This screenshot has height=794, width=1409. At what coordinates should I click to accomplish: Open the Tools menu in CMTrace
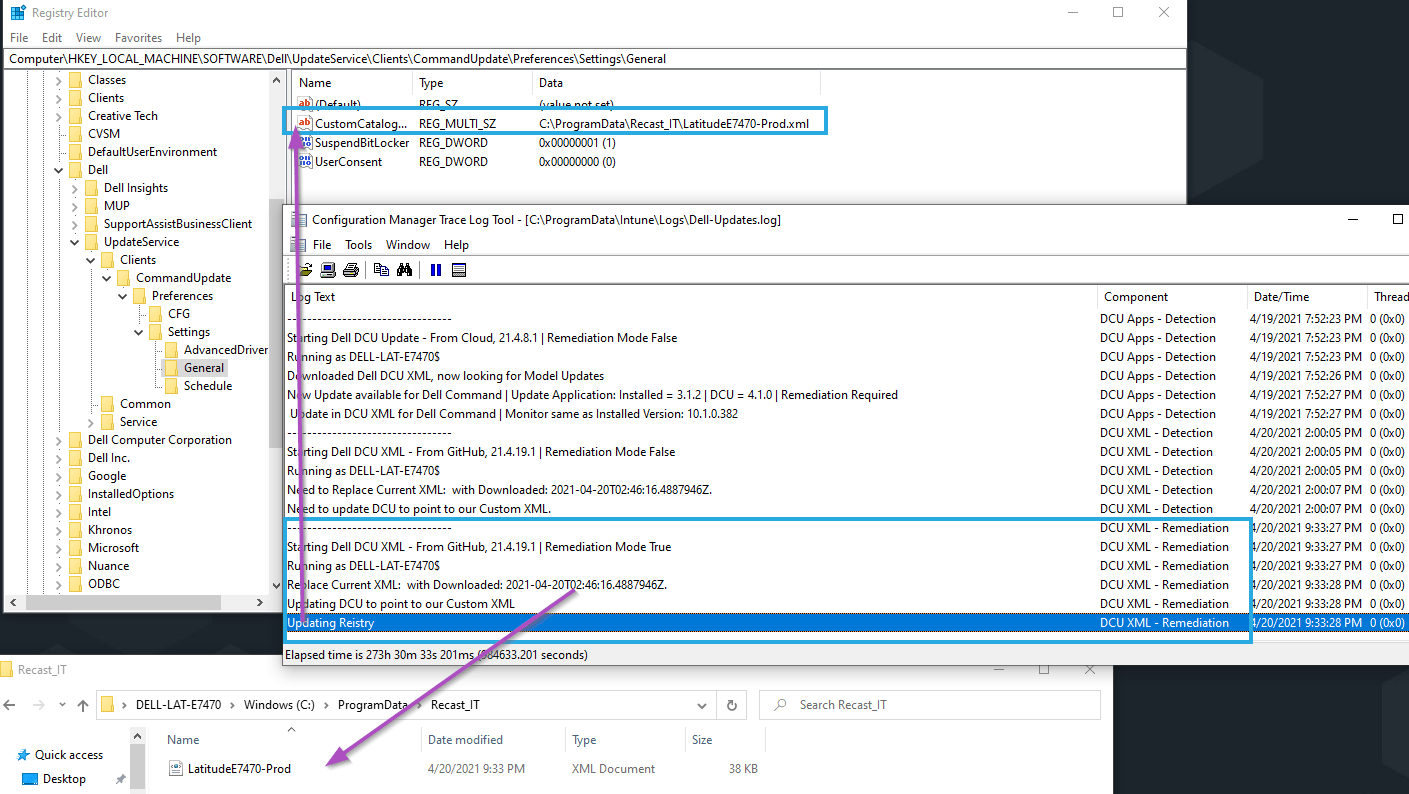click(x=358, y=245)
